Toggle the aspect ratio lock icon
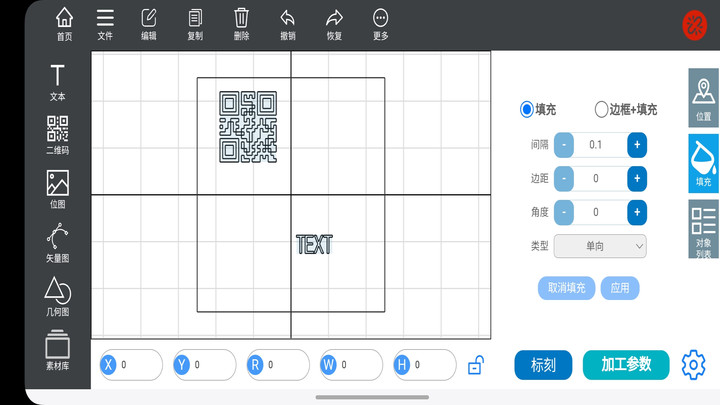Screen dimensions: 720x405 [476, 366]
